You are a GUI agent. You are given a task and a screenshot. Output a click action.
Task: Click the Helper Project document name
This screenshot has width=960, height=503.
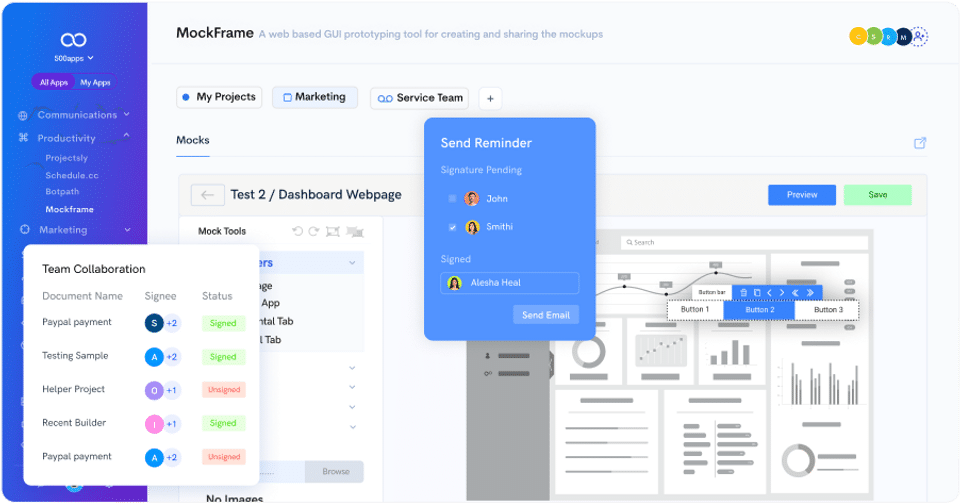click(x=73, y=389)
